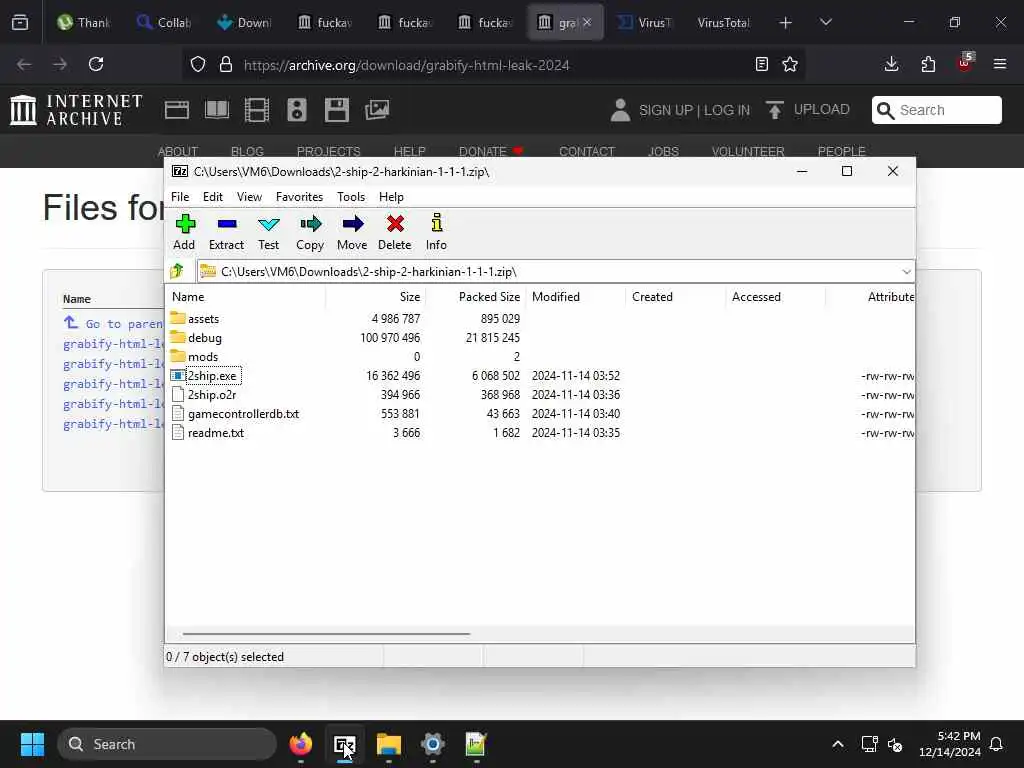
Task: Click the UPLOAD link
Action: pyautogui.click(x=808, y=110)
